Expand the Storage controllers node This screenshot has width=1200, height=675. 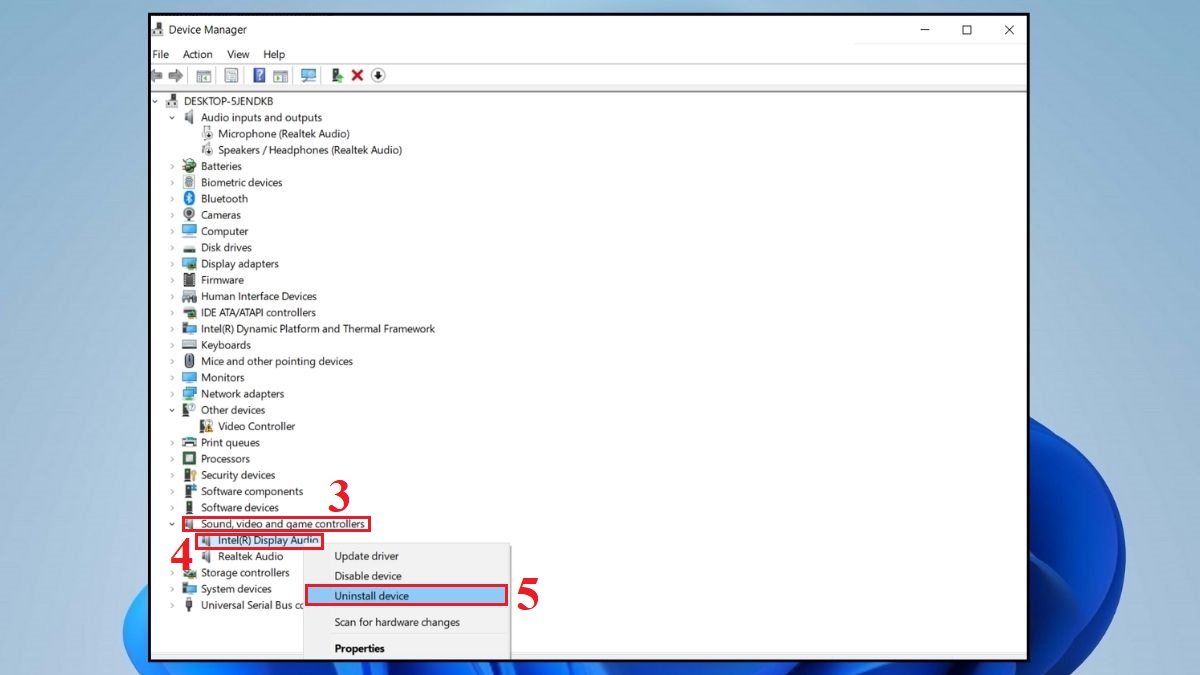coord(172,573)
